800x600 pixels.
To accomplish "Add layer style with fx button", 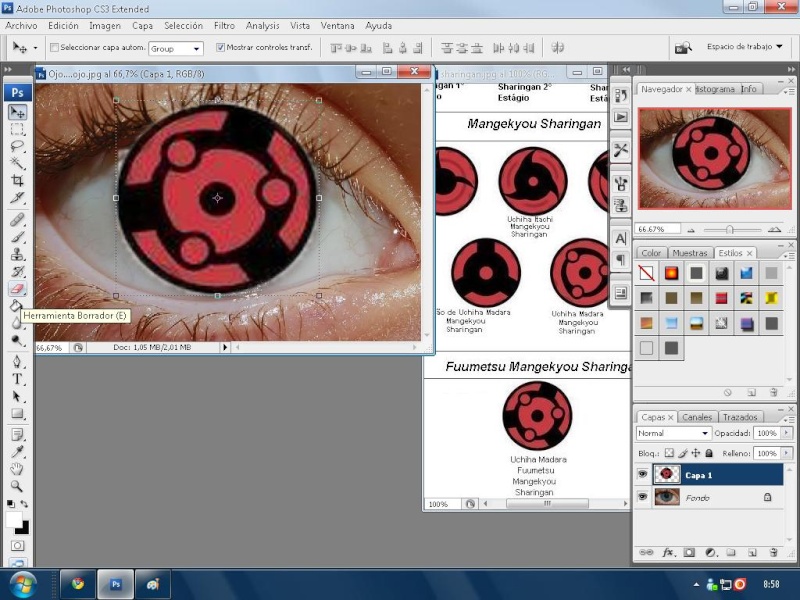I will (668, 553).
